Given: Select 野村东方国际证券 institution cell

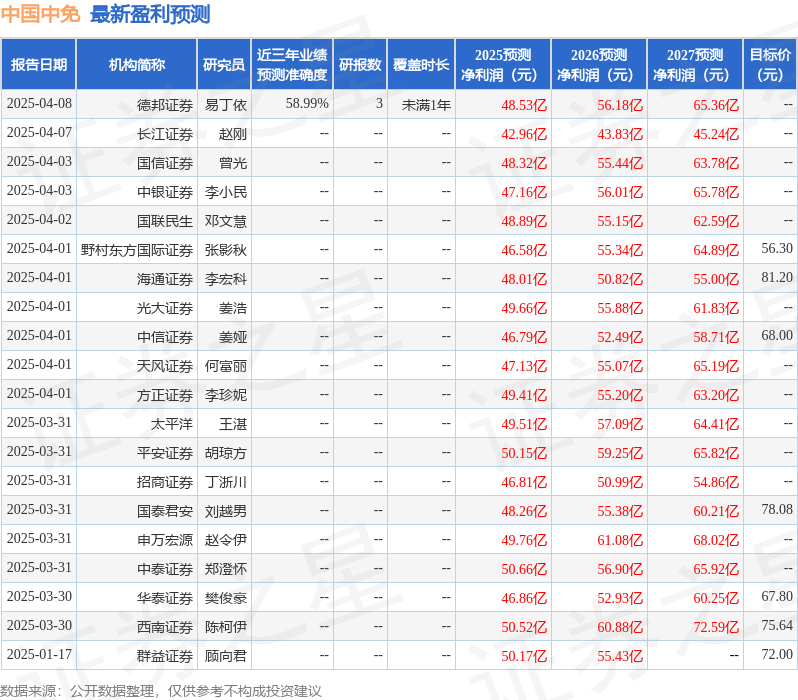Looking at the screenshot, I should click(x=137, y=250).
